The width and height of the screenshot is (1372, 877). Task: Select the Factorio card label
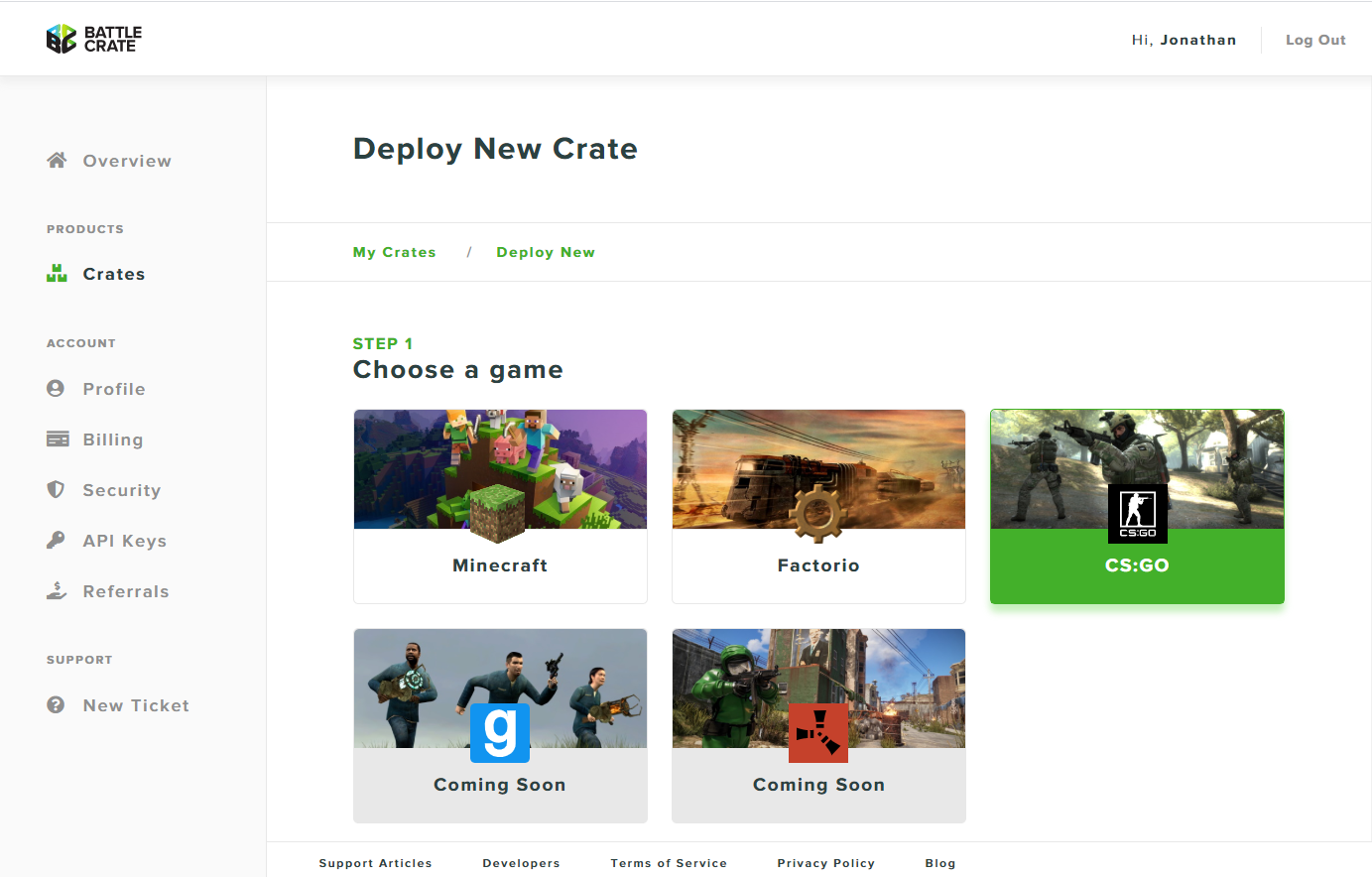coord(818,565)
